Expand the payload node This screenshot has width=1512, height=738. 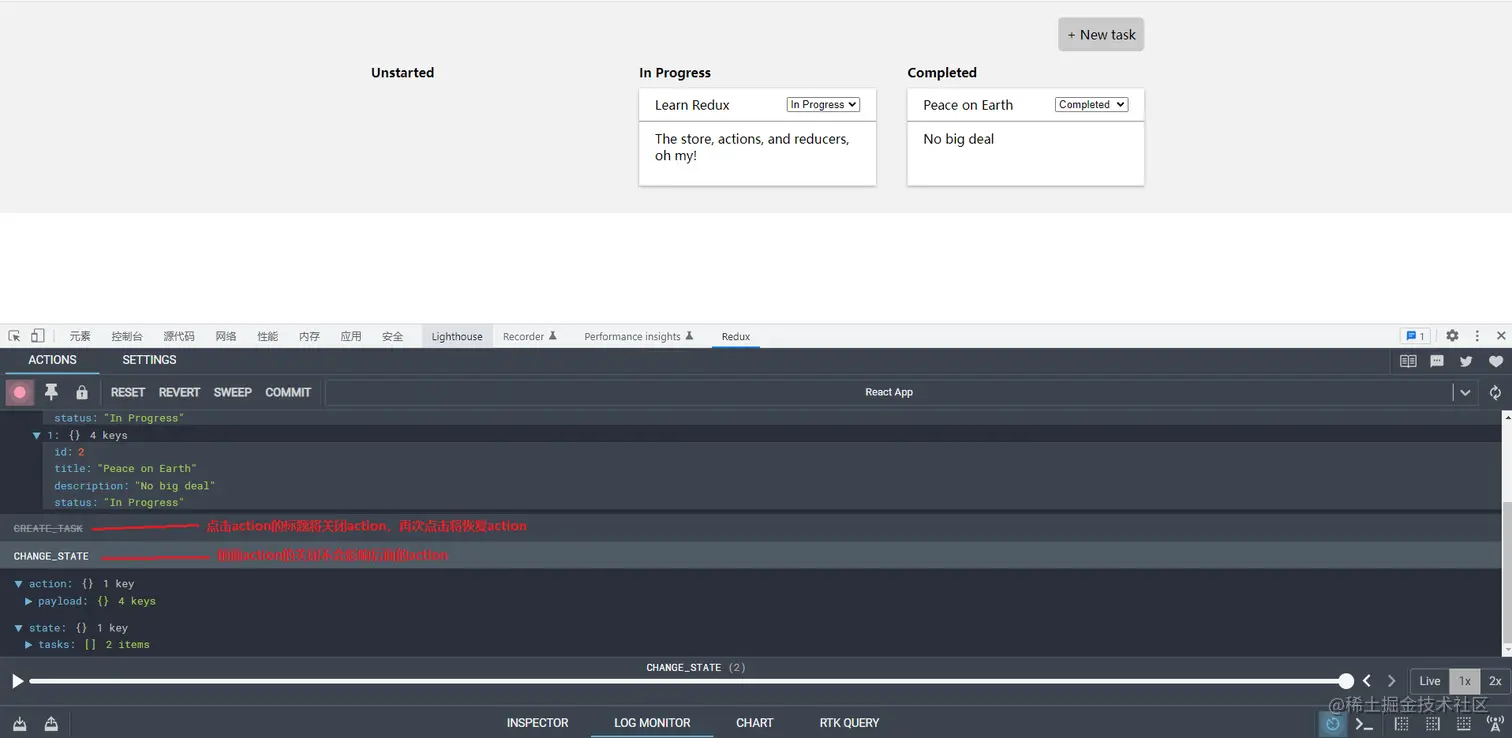coord(29,601)
